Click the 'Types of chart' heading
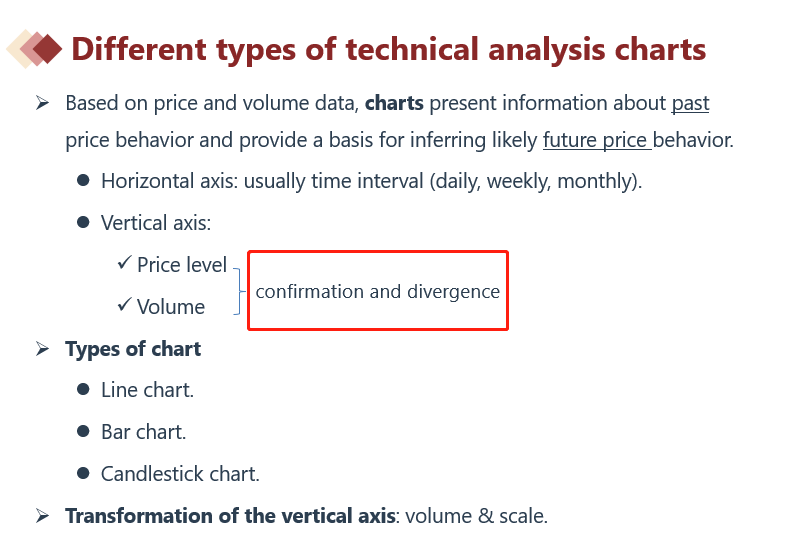The width and height of the screenshot is (795, 546). pyautogui.click(x=133, y=349)
